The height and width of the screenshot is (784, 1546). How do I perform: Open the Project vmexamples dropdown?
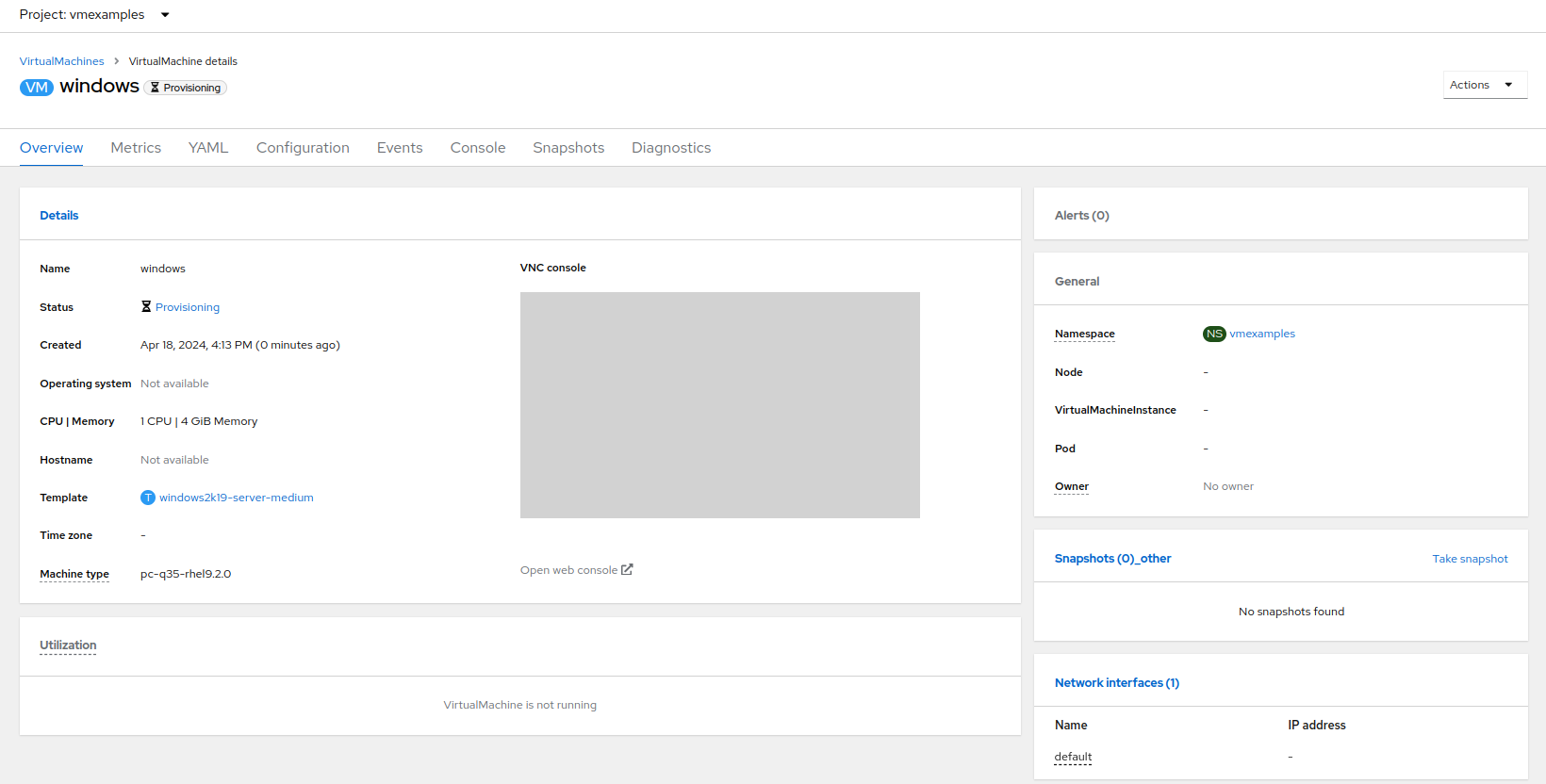pyautogui.click(x=94, y=15)
